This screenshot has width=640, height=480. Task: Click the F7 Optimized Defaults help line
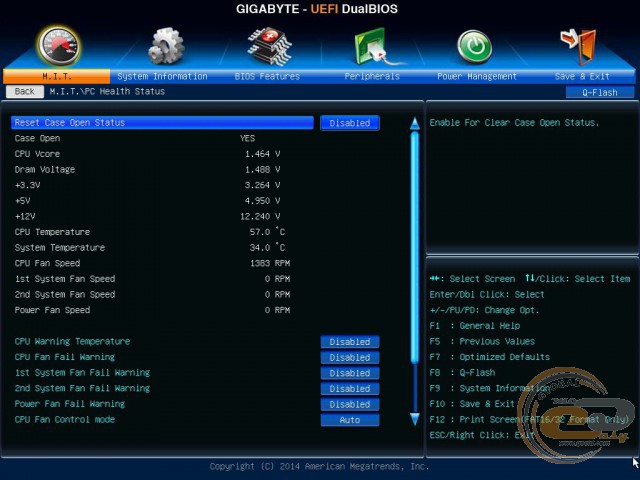point(489,357)
